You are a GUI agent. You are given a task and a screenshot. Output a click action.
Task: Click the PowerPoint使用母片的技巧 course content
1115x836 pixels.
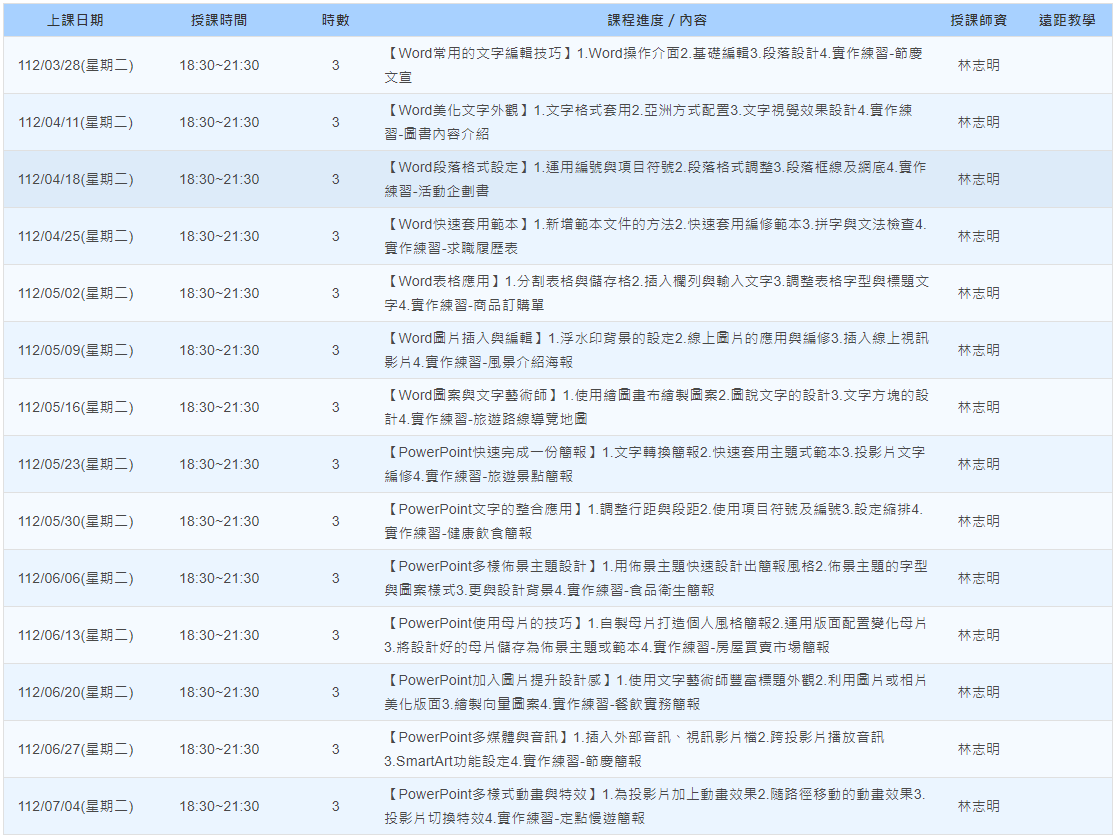point(656,635)
